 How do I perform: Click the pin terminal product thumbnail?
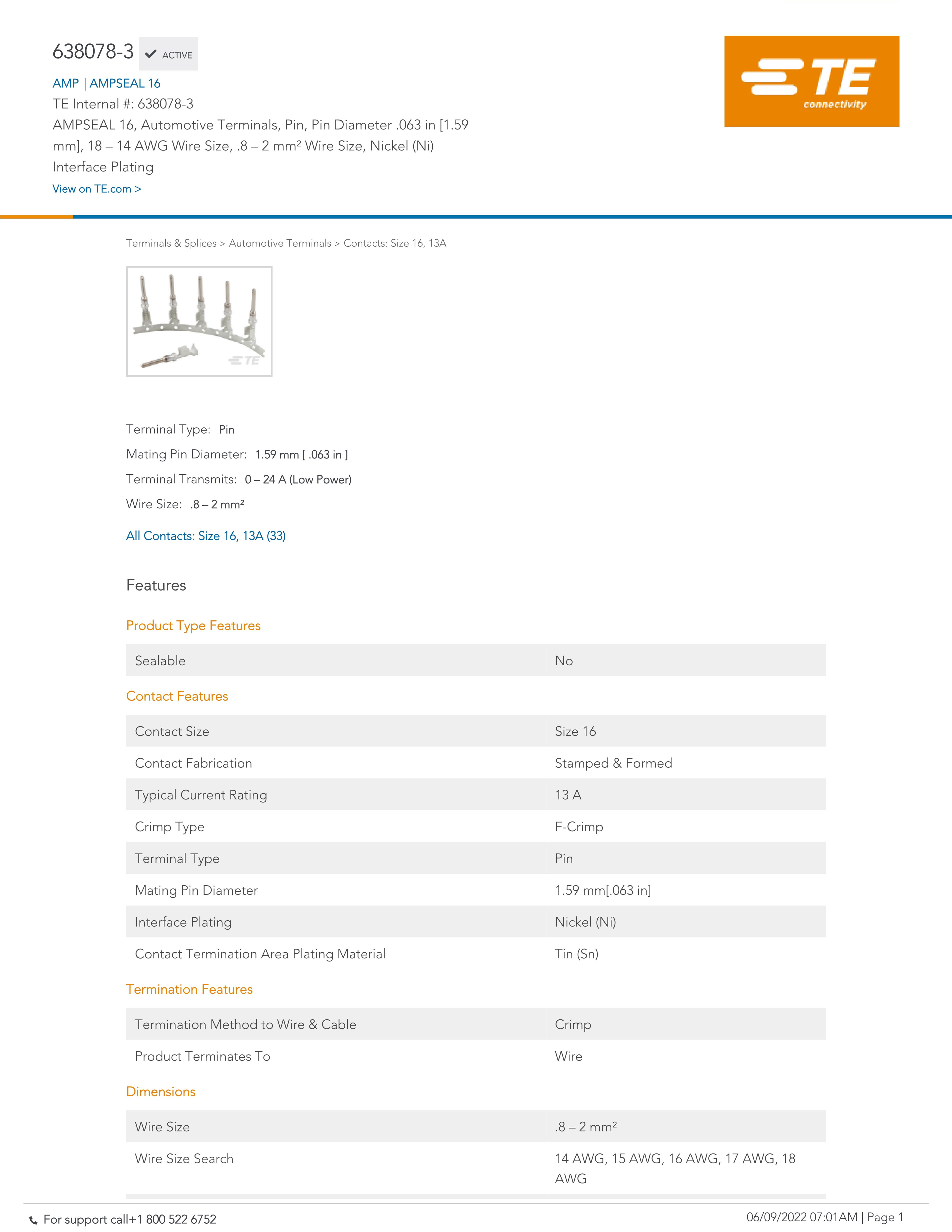199,321
